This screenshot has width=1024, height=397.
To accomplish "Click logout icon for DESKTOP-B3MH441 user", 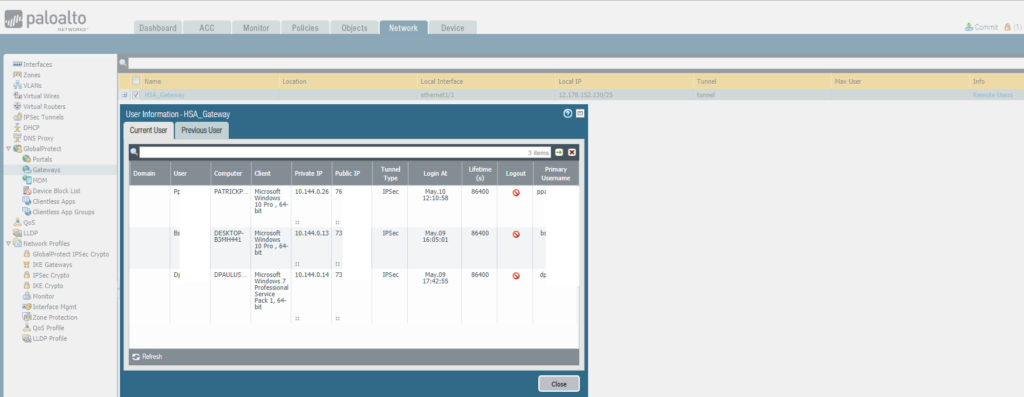I will coord(516,234).
